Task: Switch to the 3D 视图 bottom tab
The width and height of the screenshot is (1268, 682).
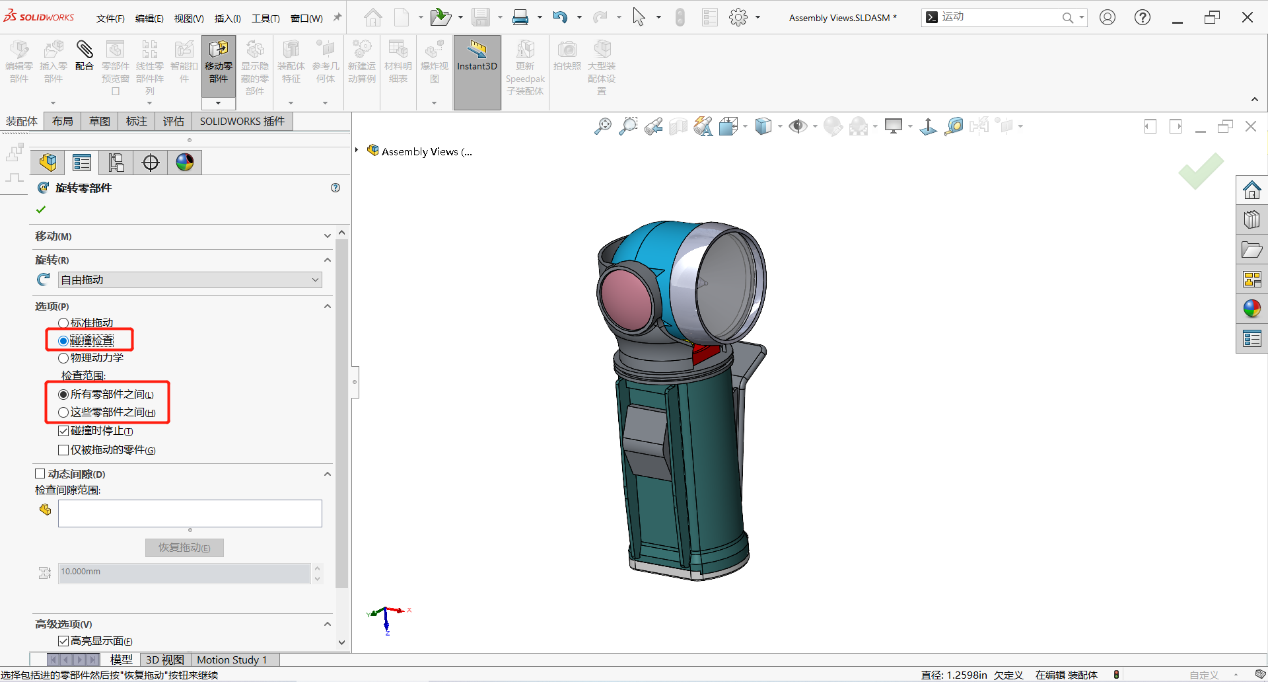Action: [165, 660]
